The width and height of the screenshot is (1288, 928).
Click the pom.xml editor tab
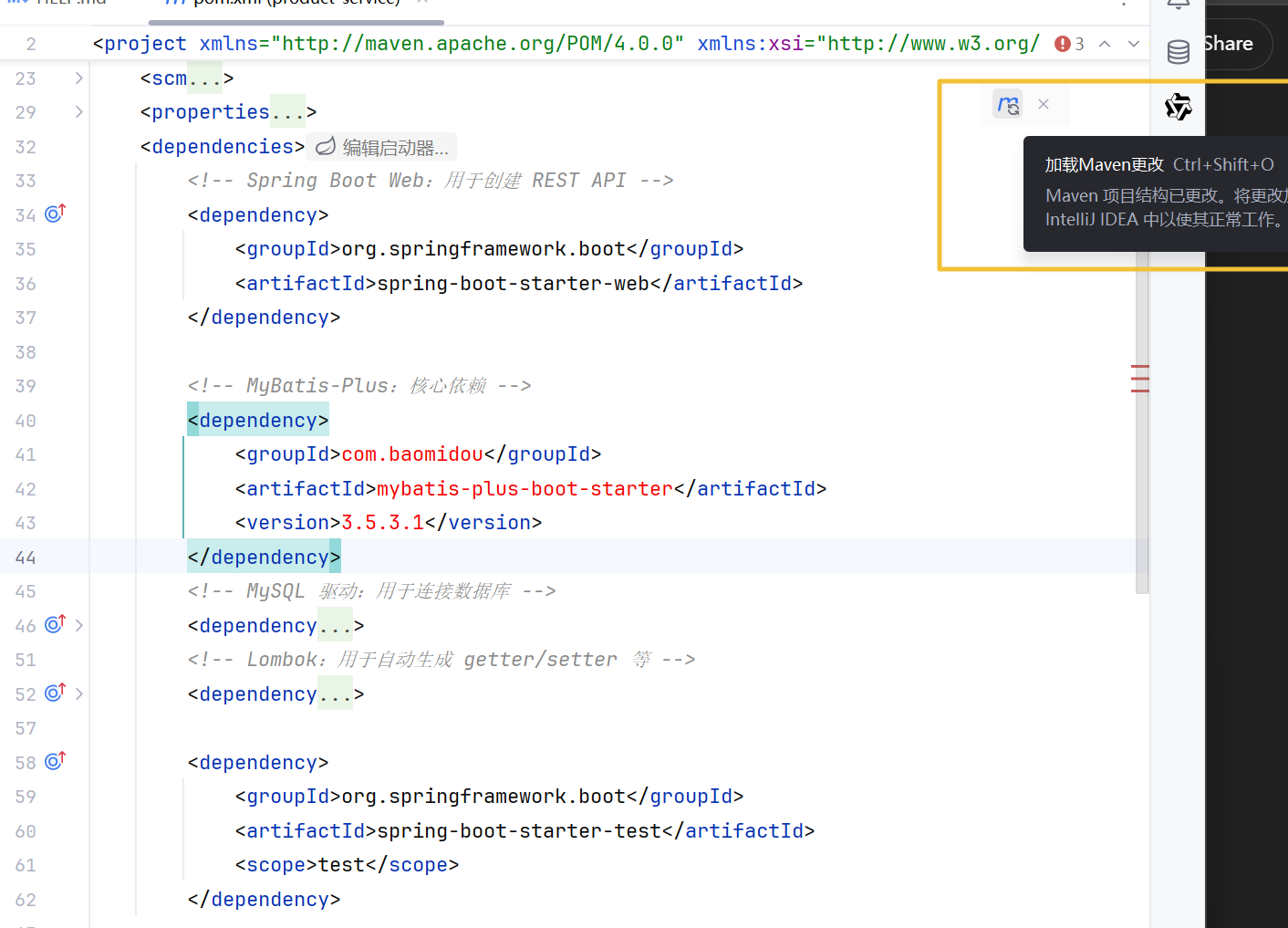click(x=296, y=4)
